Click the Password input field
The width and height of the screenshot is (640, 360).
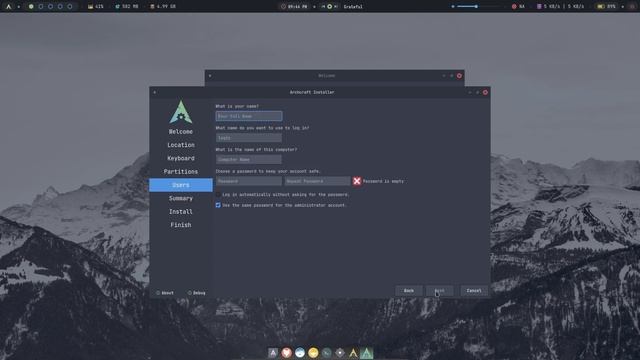point(249,181)
